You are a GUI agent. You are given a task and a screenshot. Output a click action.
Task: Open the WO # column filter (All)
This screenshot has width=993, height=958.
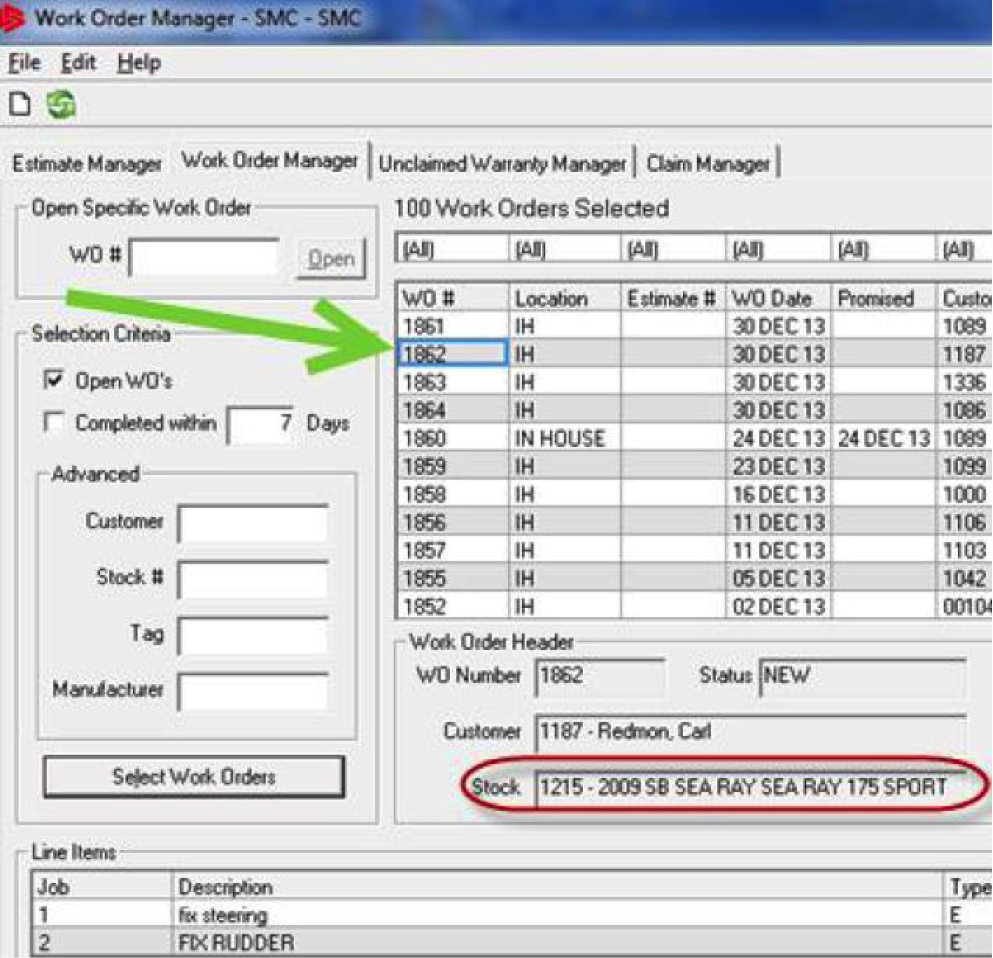pos(452,249)
